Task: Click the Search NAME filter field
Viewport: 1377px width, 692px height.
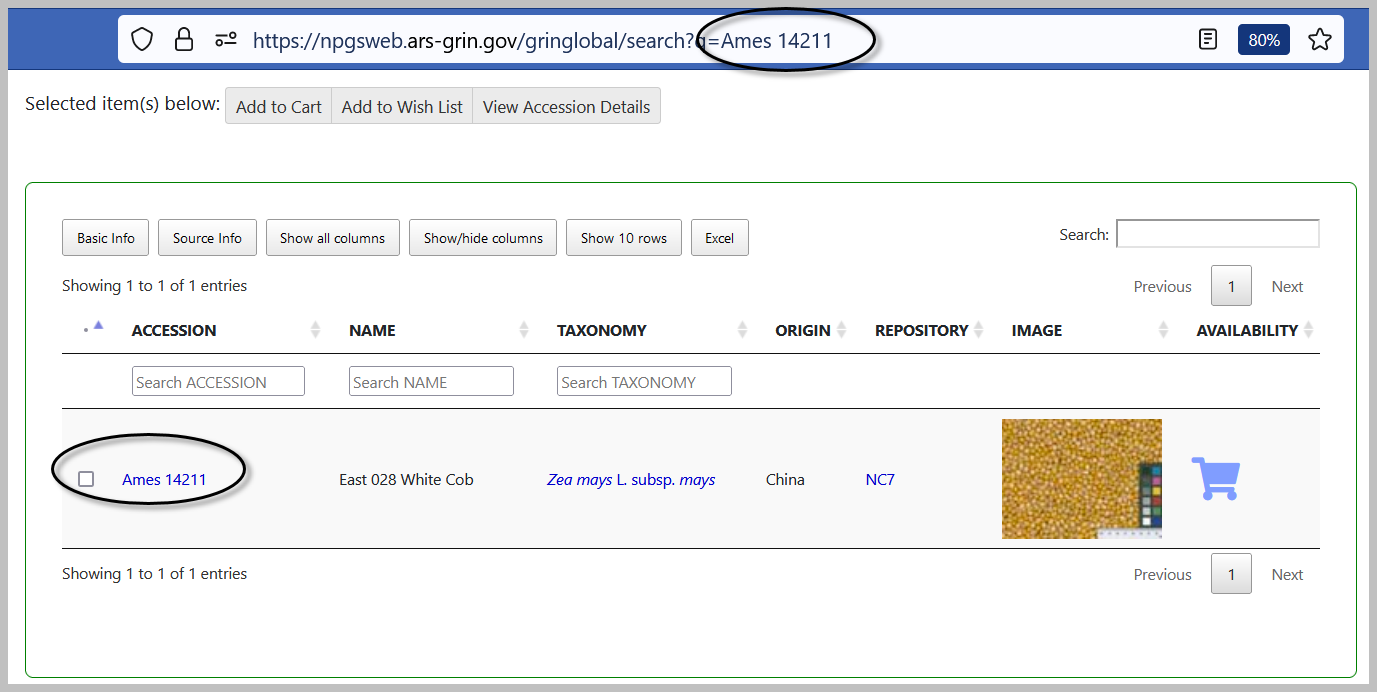Action: click(431, 381)
